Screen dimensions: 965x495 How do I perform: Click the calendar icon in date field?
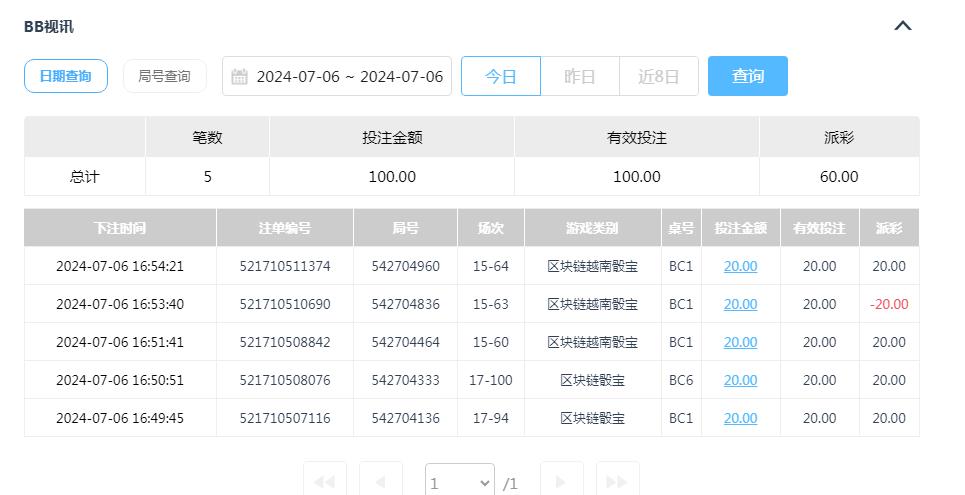click(239, 77)
